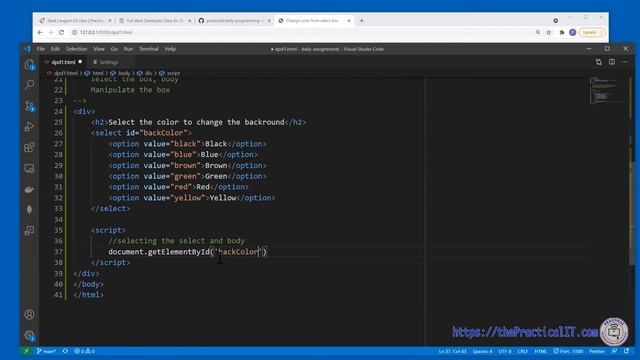The height and width of the screenshot is (360, 640).
Task: Switch to the Full stack Developer Class browser tab
Action: pyautogui.click(x=154, y=20)
